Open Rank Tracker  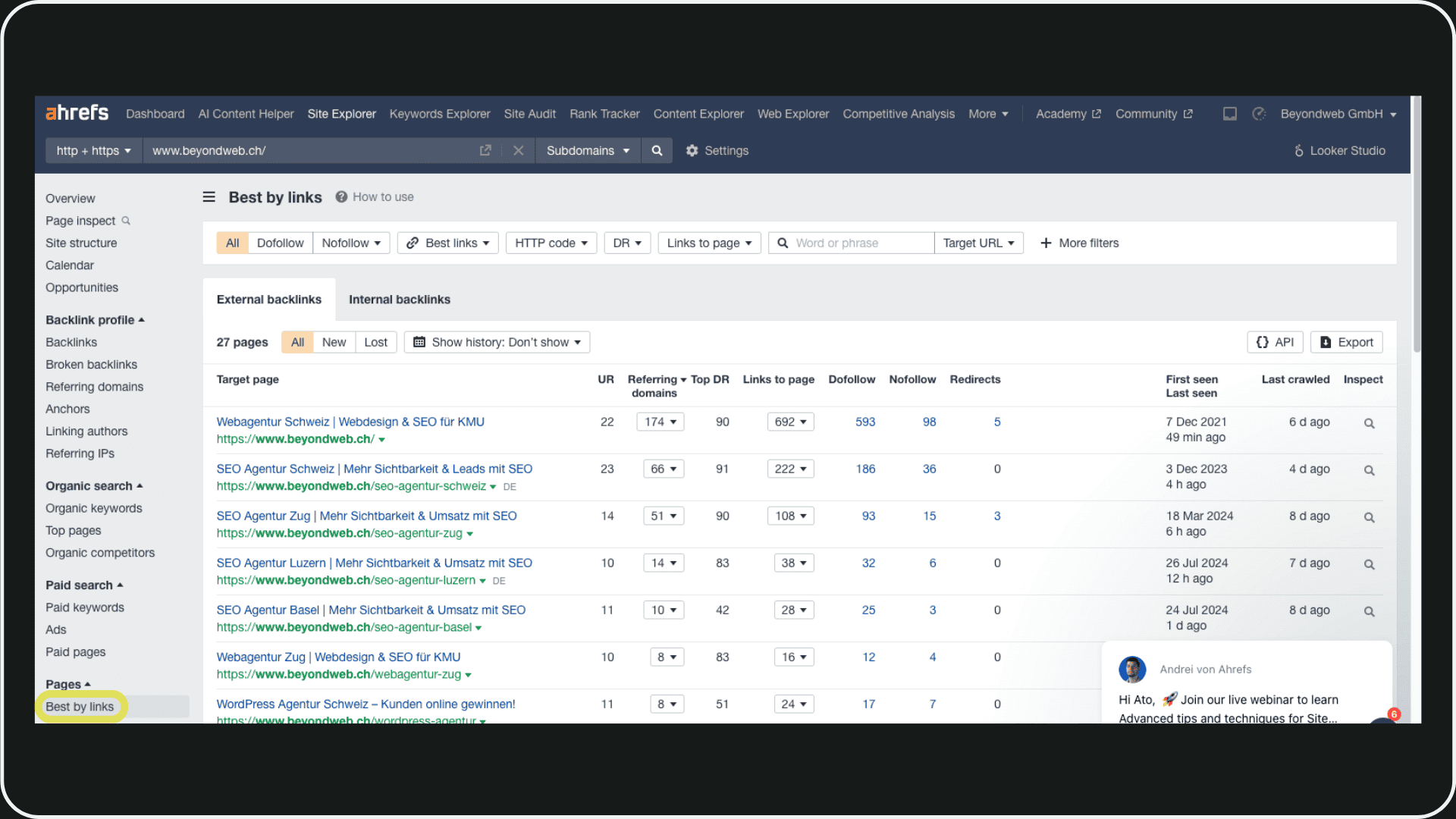point(604,114)
